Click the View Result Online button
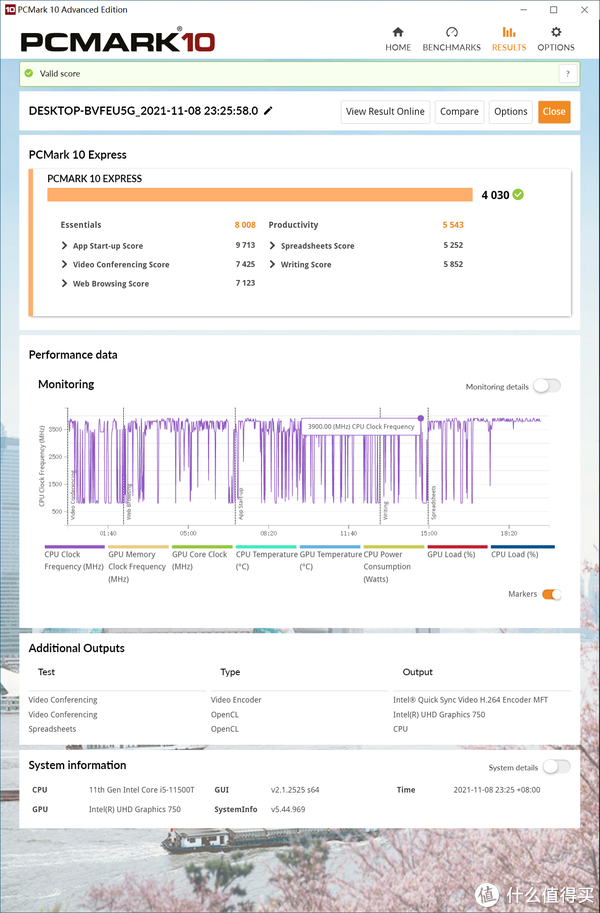 (385, 112)
